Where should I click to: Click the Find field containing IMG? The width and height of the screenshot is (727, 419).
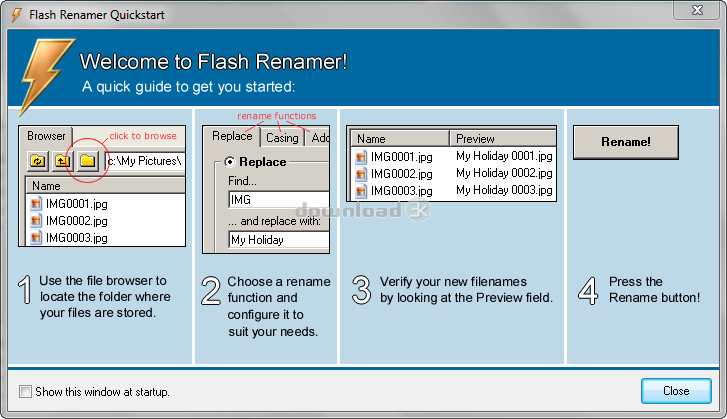pyautogui.click(x=279, y=200)
